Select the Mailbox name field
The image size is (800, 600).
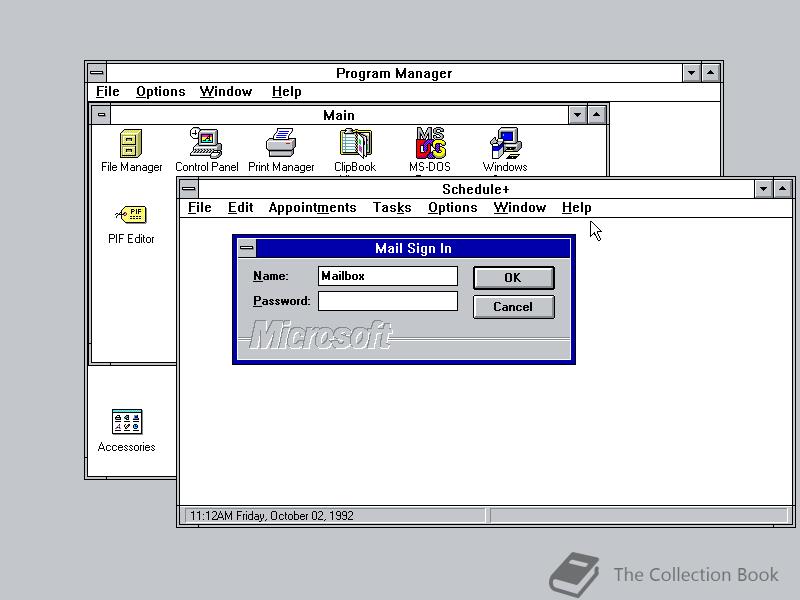(x=387, y=275)
